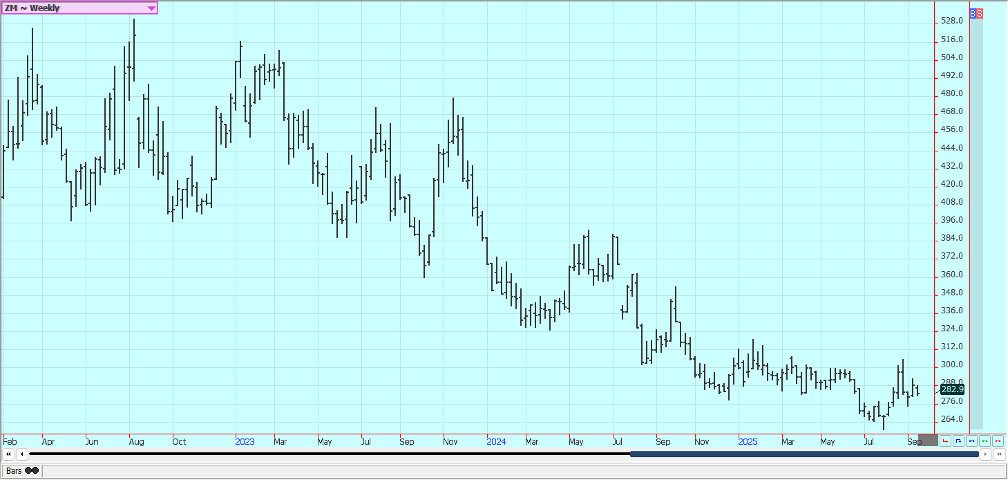This screenshot has width=1008, height=480.
Task: Click the 264.0 price axis label
Action: (951, 419)
